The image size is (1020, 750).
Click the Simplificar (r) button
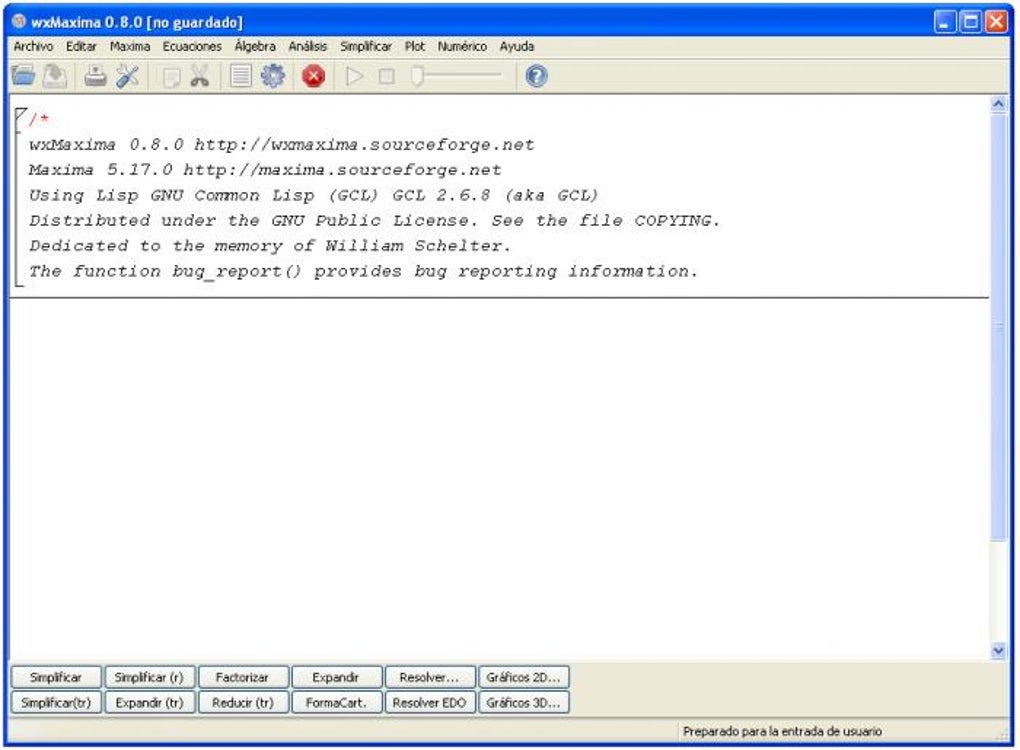coord(149,677)
